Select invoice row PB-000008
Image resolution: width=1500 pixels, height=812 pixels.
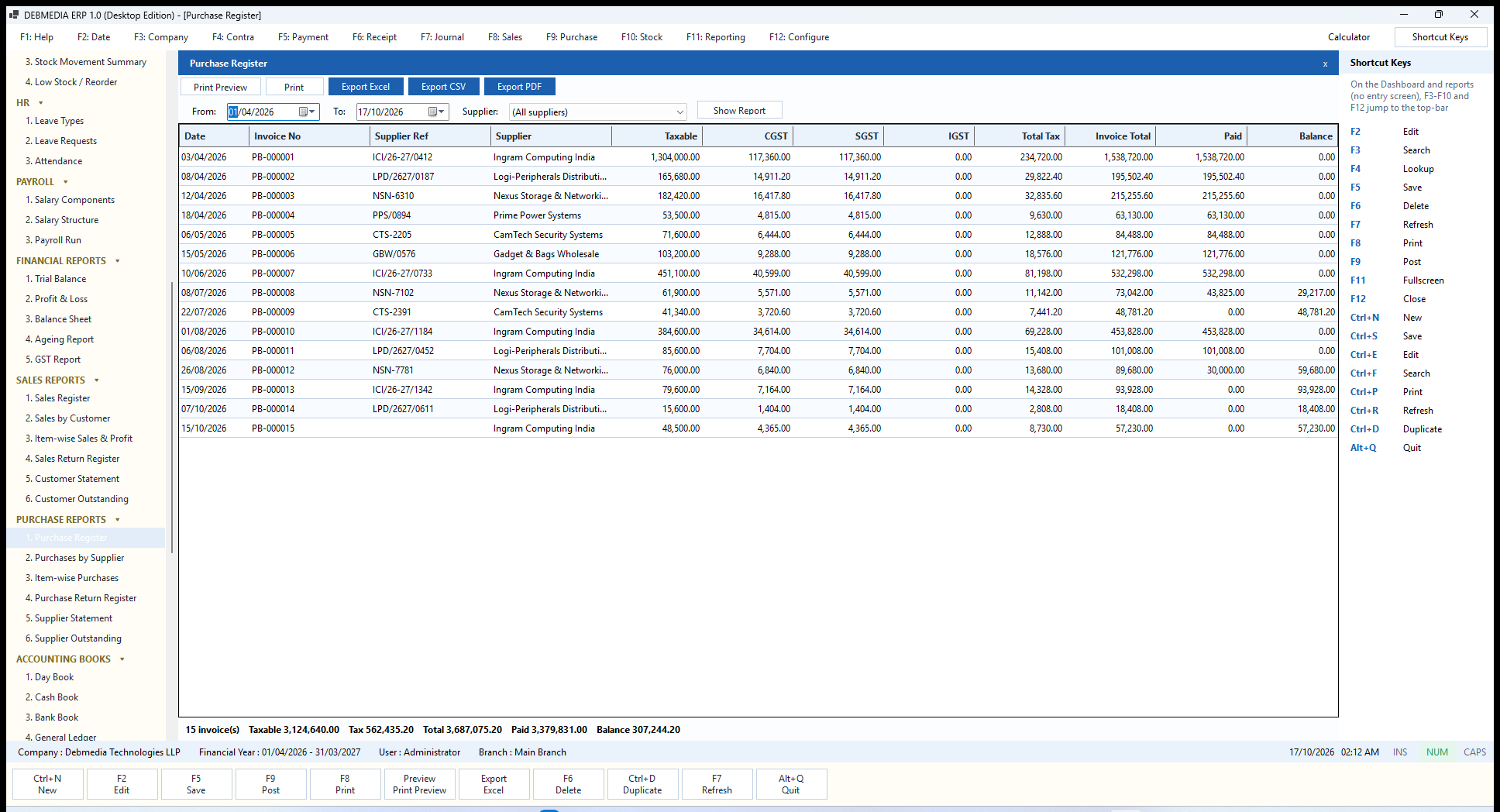[x=758, y=293]
